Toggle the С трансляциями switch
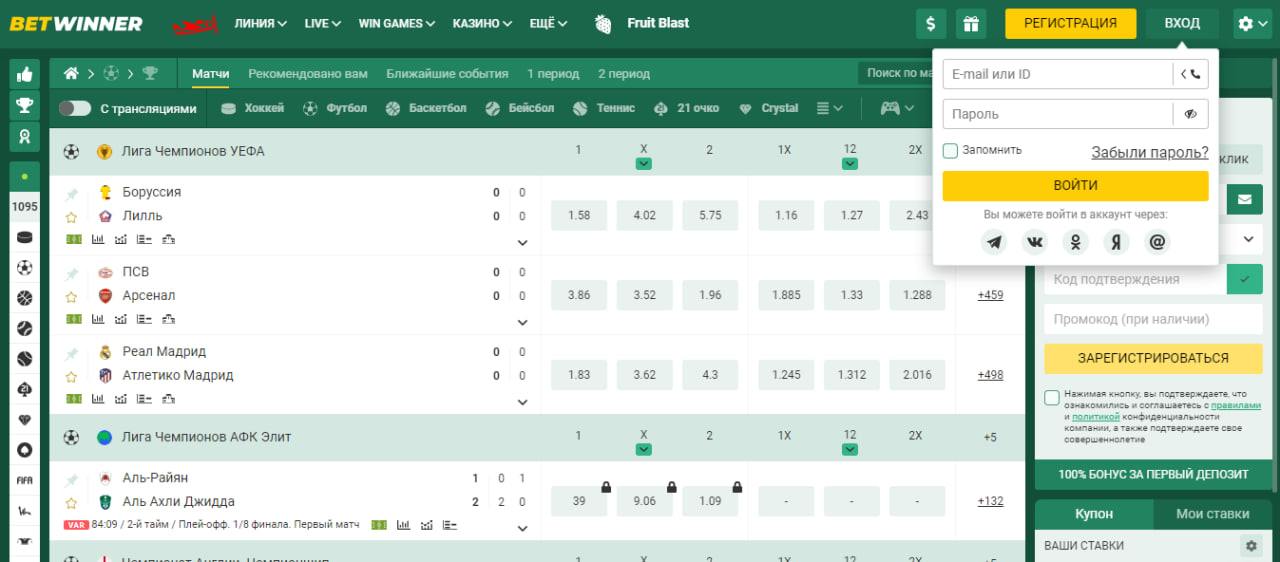1280x562 pixels. point(75,109)
